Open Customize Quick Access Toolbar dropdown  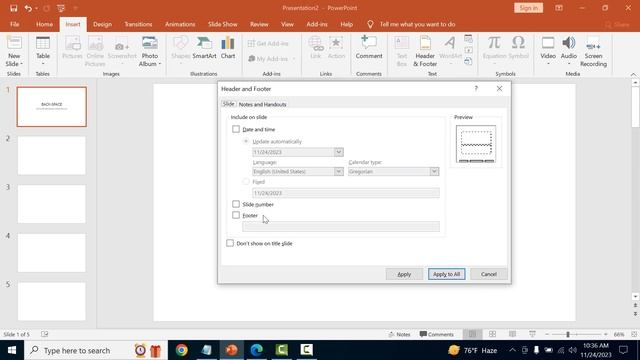coord(76,8)
